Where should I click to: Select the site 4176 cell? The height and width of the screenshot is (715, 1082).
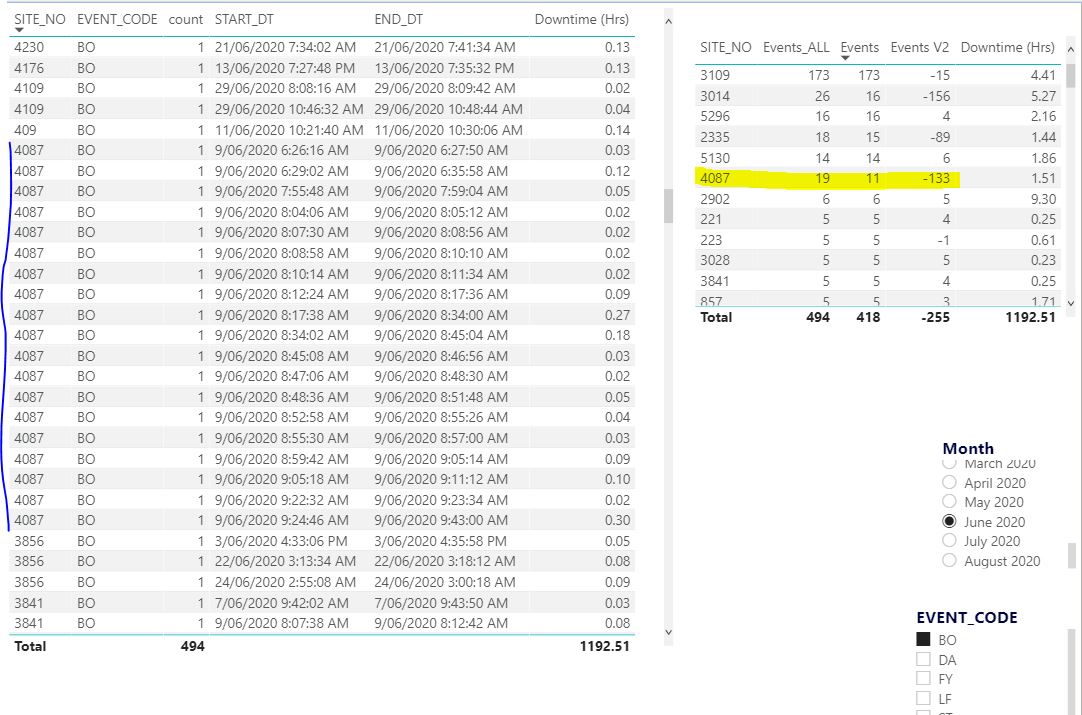point(29,68)
